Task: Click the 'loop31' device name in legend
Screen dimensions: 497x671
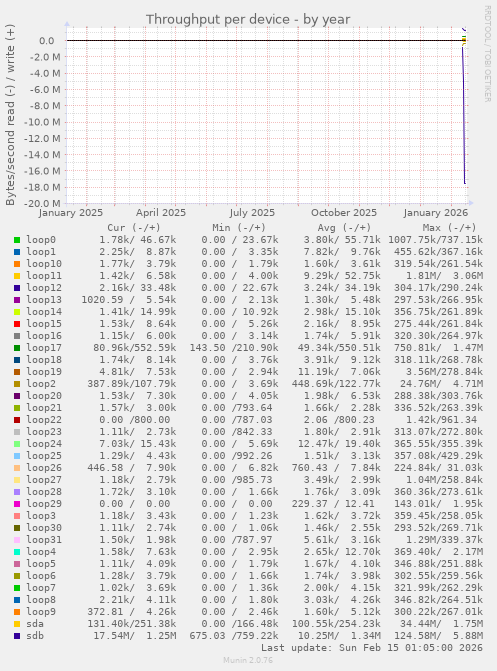Action: tap(44, 540)
